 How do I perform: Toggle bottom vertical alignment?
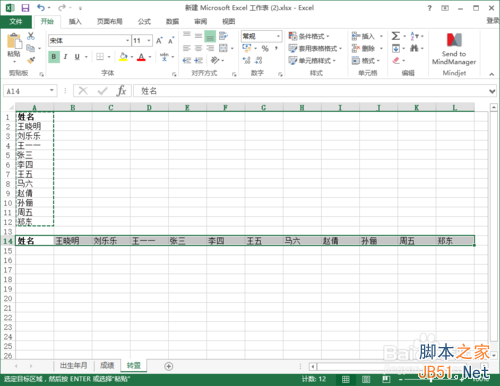tap(210, 36)
